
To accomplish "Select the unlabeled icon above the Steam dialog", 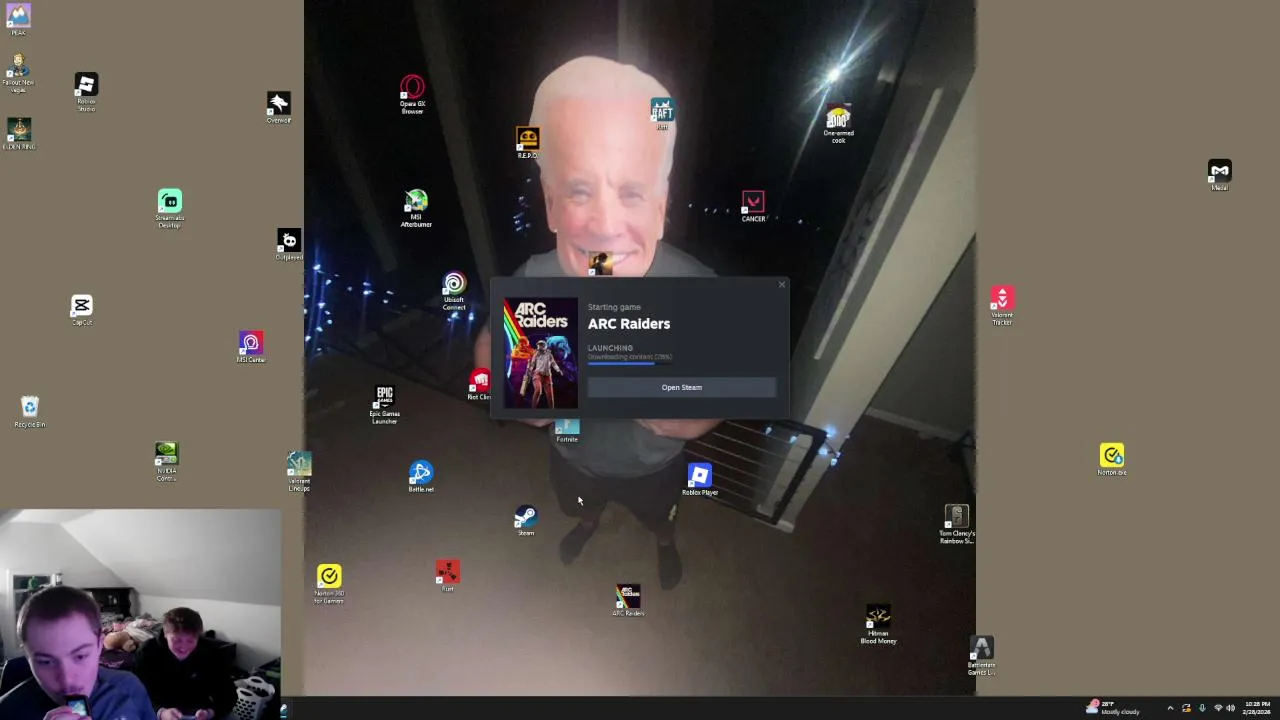I will [x=600, y=264].
